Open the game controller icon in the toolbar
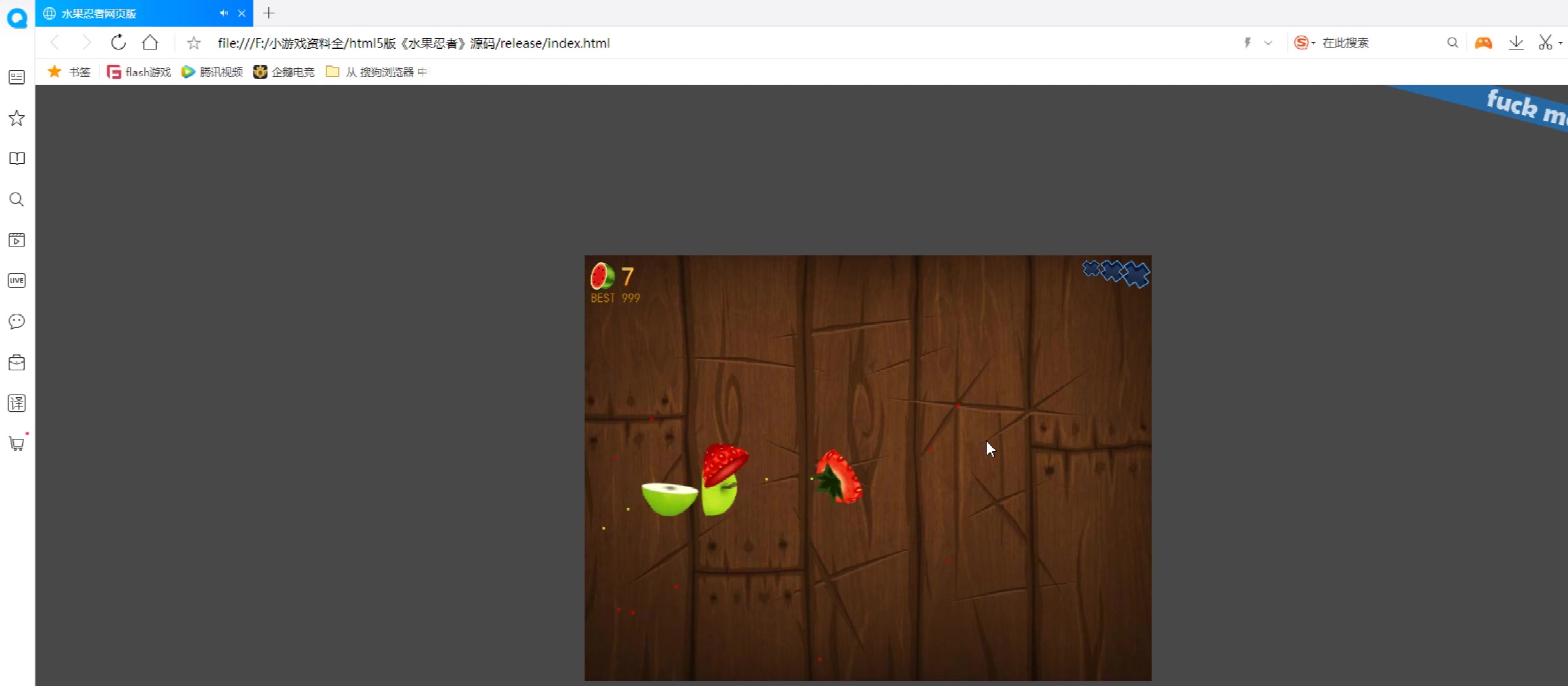This screenshot has height=686, width=1568. (x=1483, y=43)
